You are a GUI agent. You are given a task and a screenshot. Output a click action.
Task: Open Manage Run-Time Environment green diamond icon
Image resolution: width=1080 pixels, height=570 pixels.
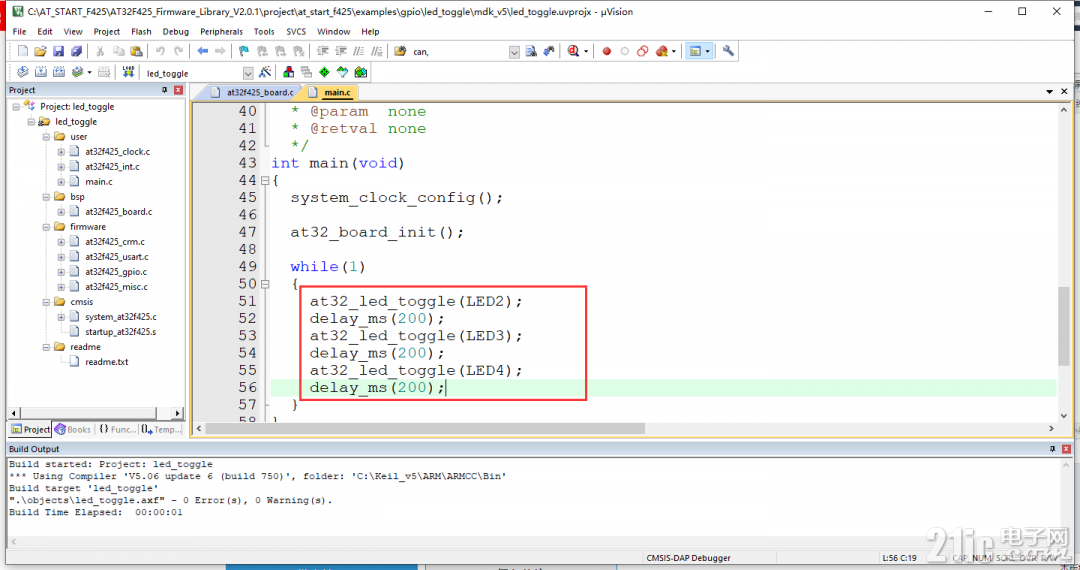point(324,72)
